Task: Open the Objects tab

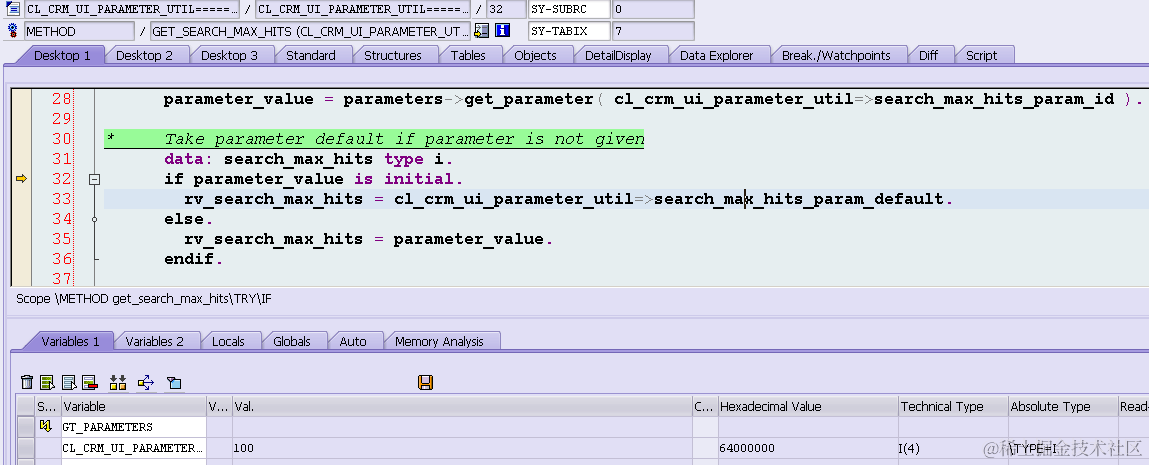Action: point(535,55)
